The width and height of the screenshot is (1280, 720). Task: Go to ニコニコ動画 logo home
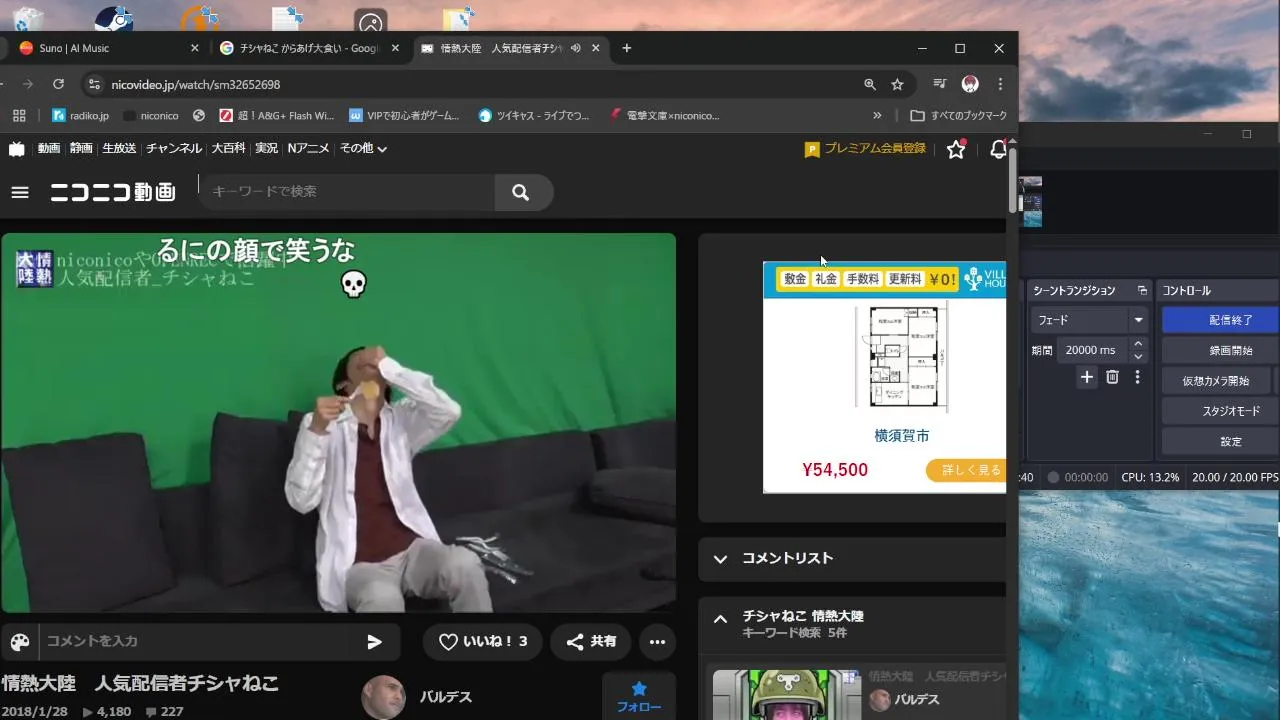pos(113,192)
